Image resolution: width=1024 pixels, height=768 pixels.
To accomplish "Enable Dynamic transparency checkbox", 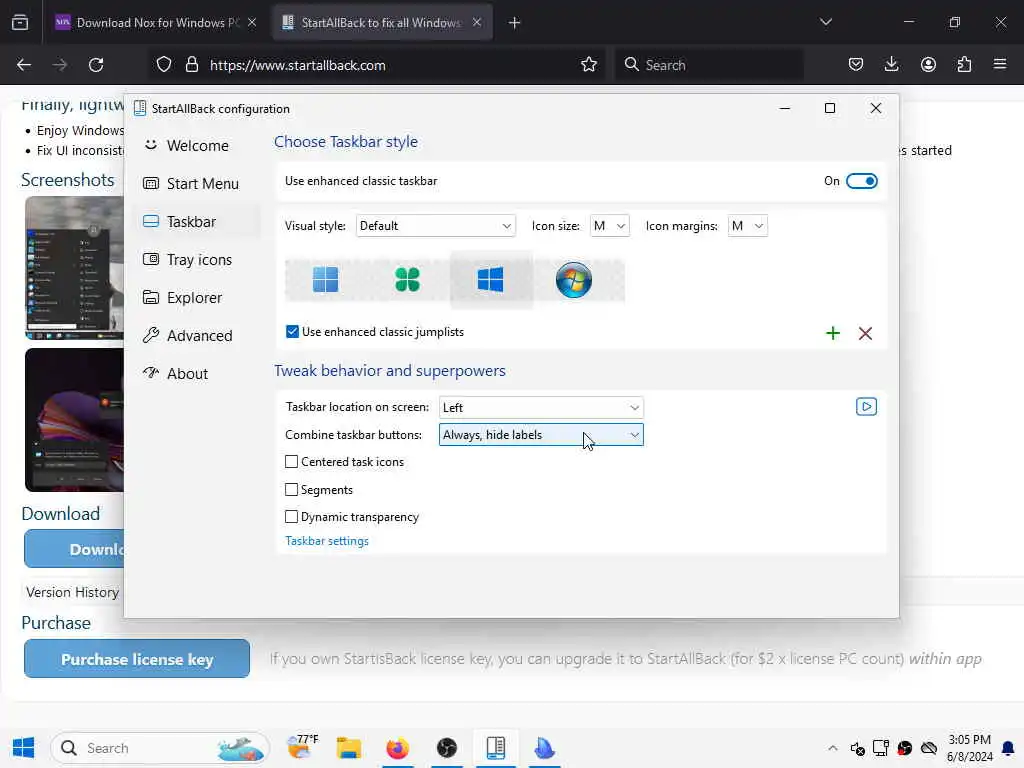I will click(291, 517).
